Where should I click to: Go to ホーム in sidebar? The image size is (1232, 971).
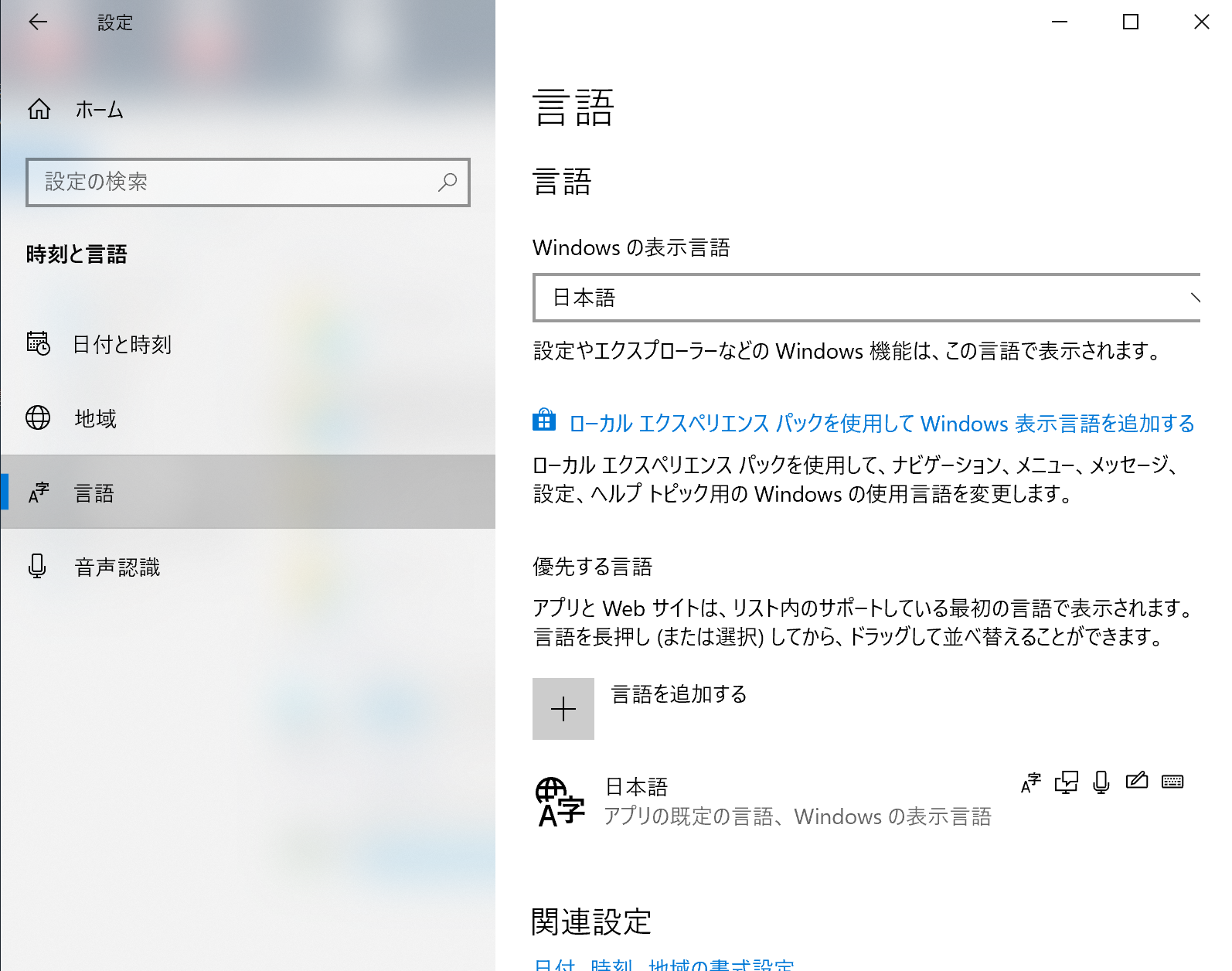click(247, 109)
